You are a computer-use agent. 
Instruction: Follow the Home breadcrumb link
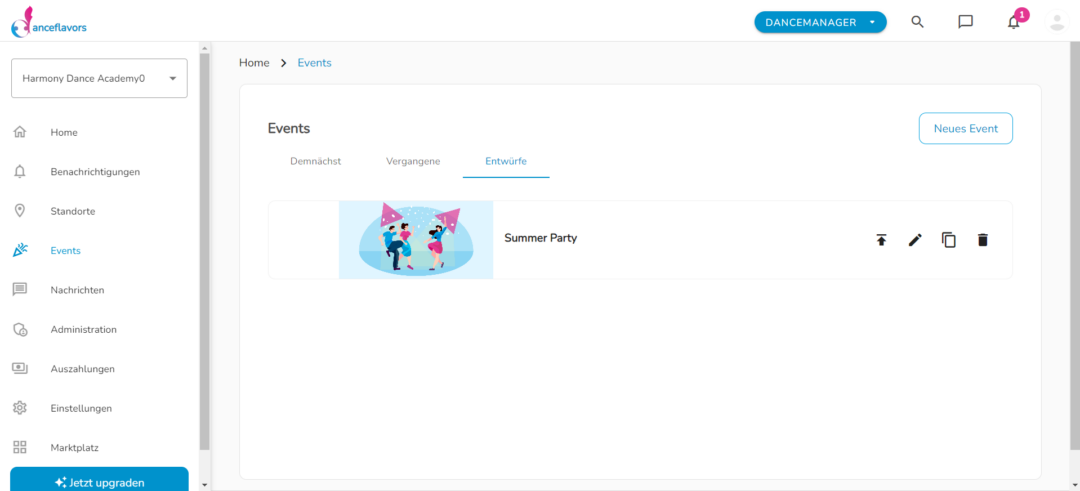point(254,63)
